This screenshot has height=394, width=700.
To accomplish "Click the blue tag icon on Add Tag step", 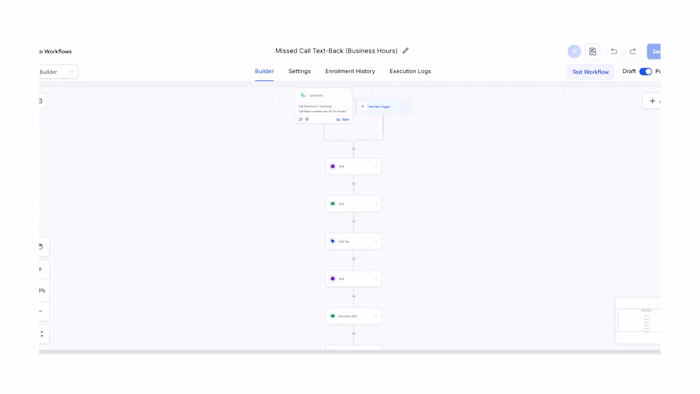I will pyautogui.click(x=333, y=241).
